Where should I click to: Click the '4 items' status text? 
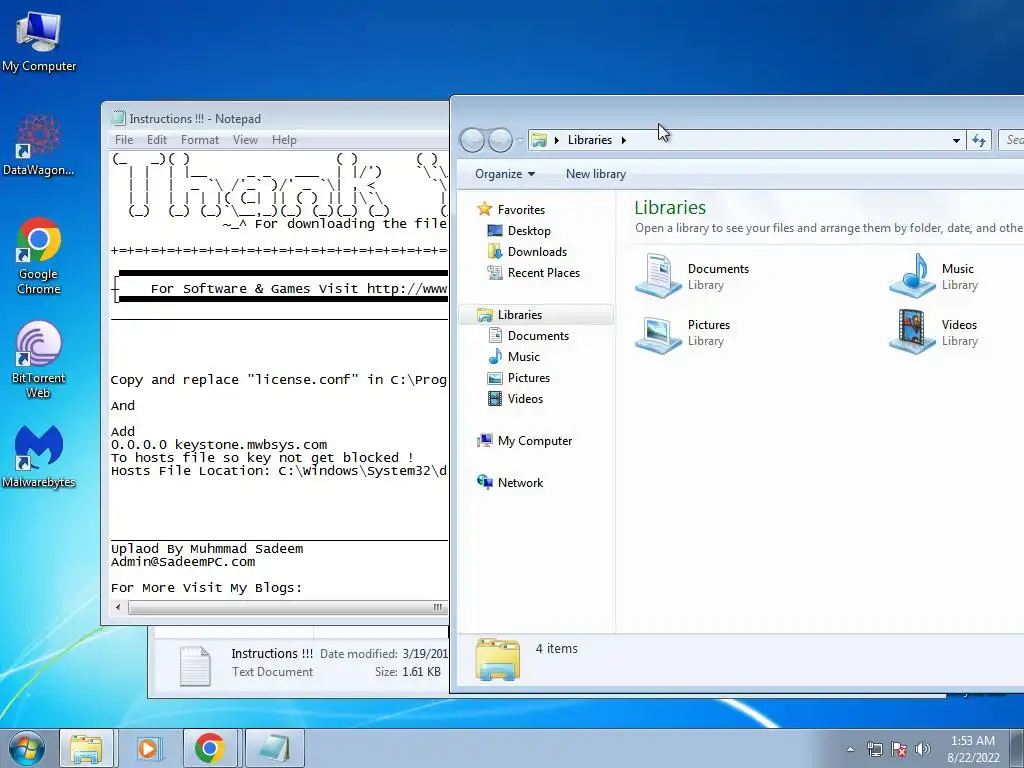pyautogui.click(x=556, y=648)
